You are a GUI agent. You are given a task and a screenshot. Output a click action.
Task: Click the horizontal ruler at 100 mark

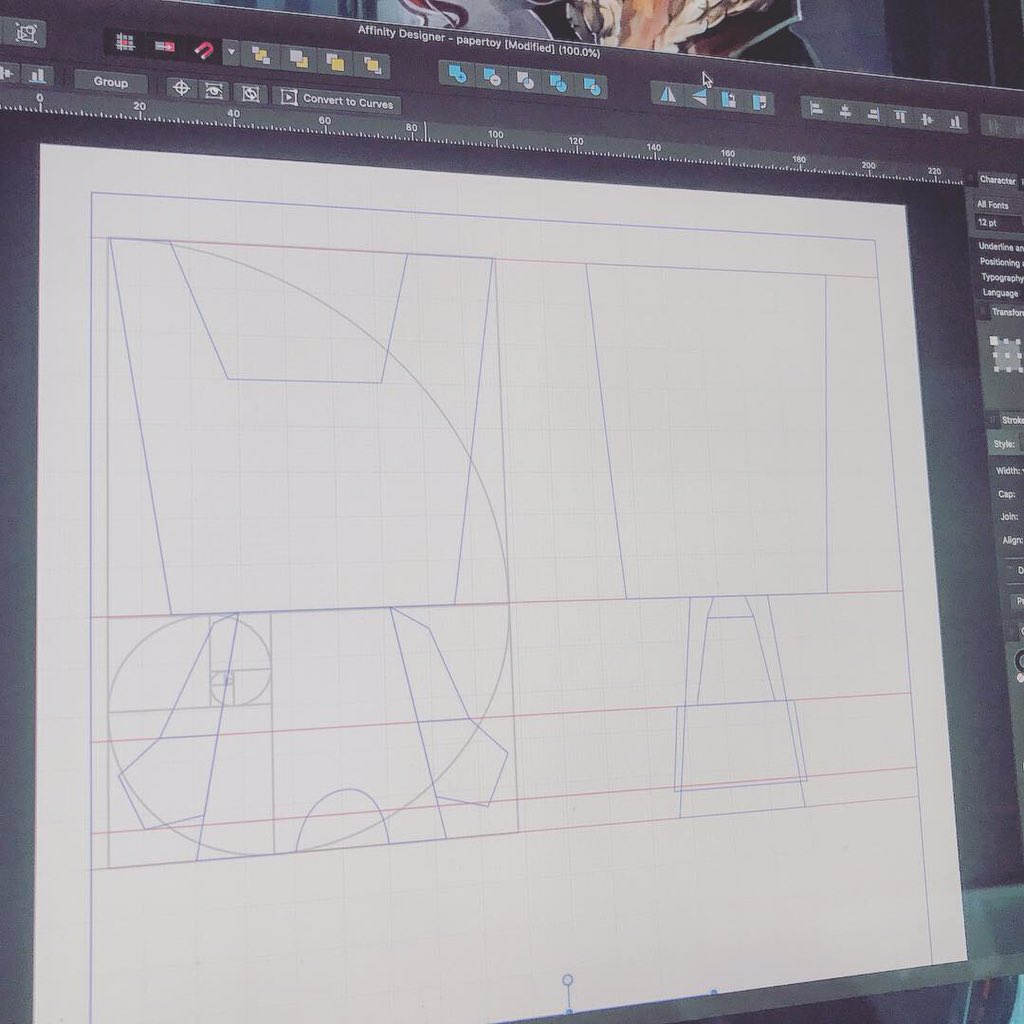(496, 135)
